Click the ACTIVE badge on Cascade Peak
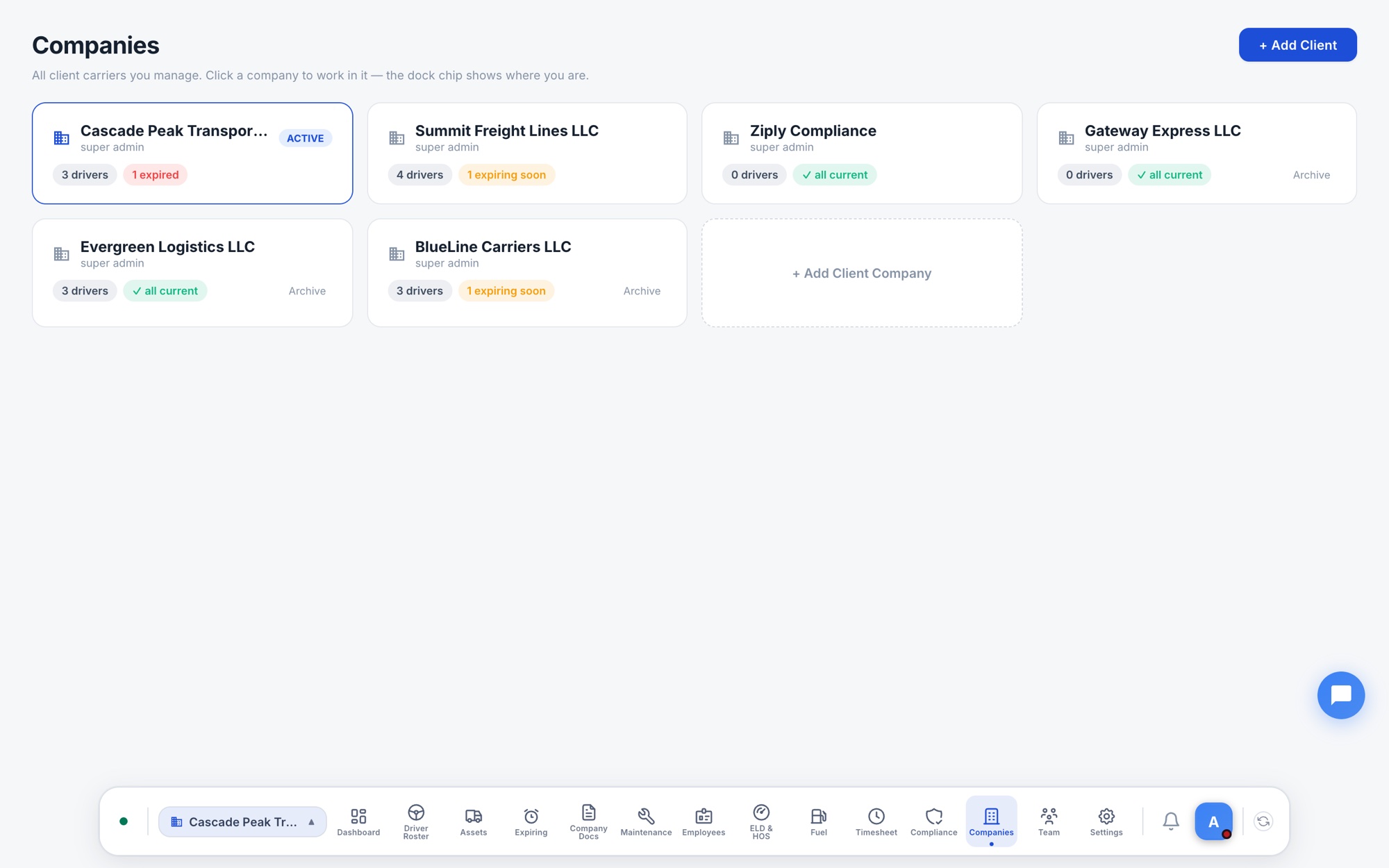1389x868 pixels. point(305,138)
